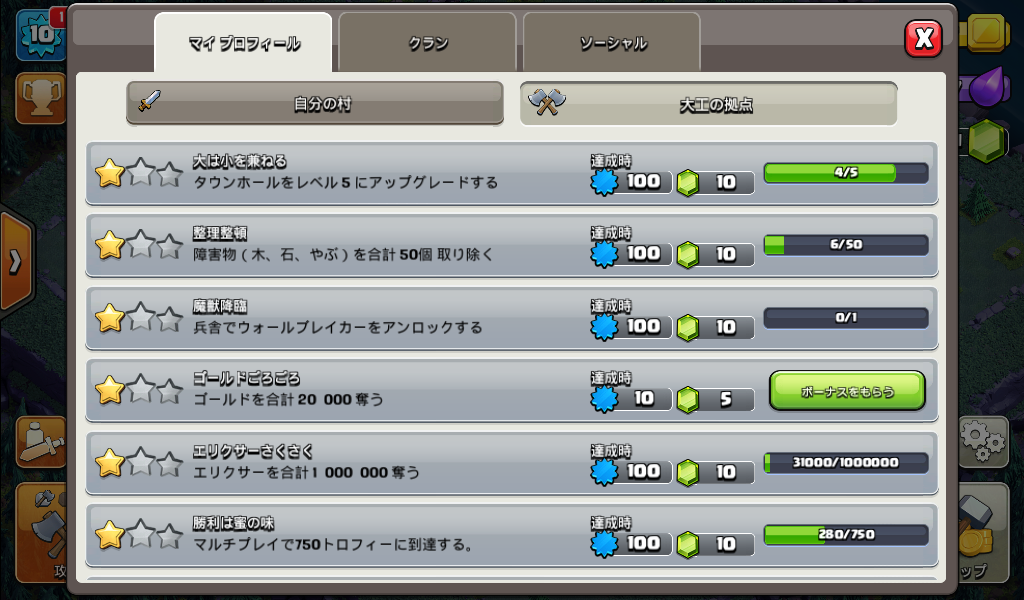The width and height of the screenshot is (1024, 600).
Task: Switch to 大工の拠点 achievements view
Action: tap(709, 103)
